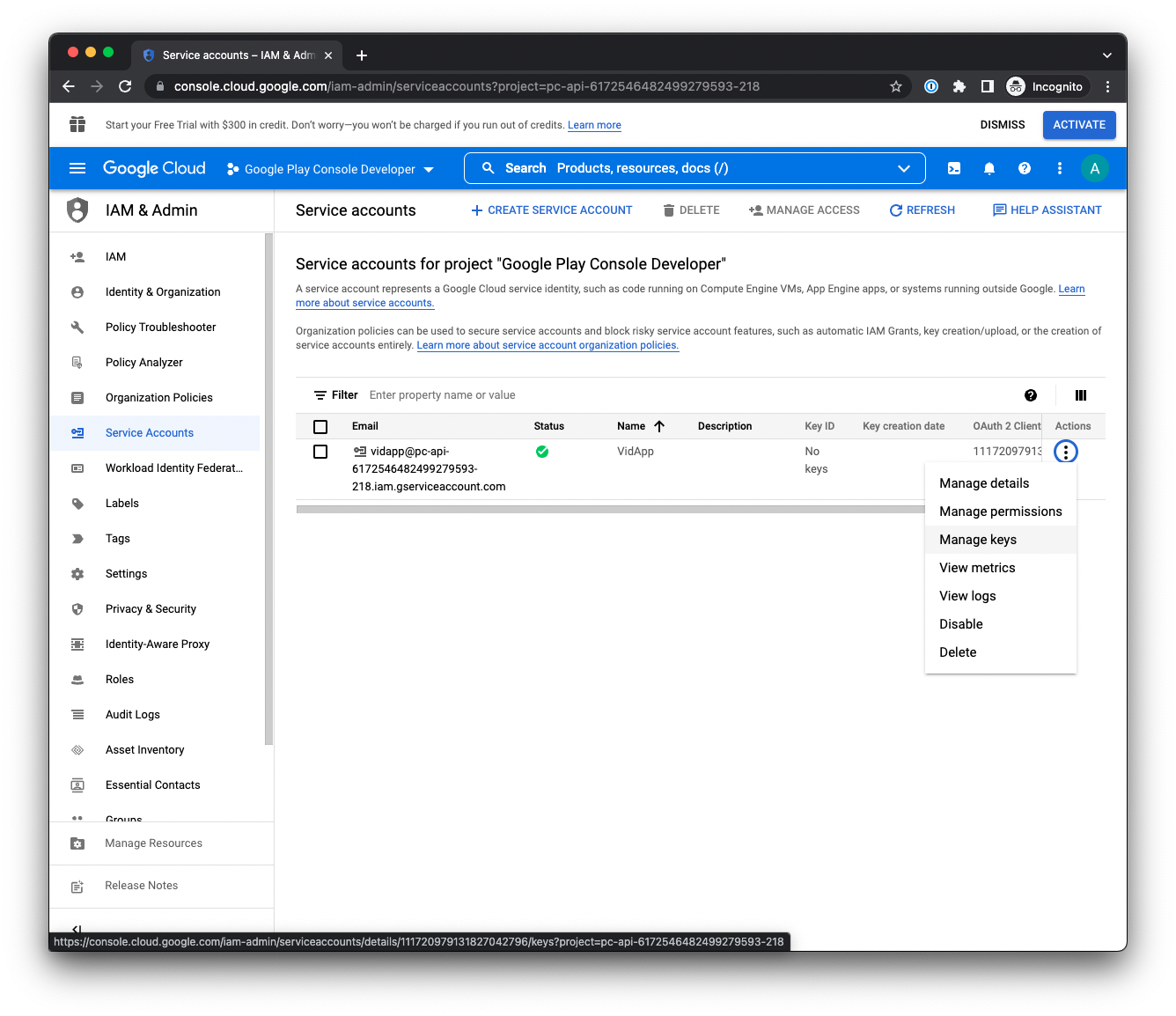Choose Manage details from the actions menu
This screenshot has width=1176, height=1016.
[x=1001, y=483]
